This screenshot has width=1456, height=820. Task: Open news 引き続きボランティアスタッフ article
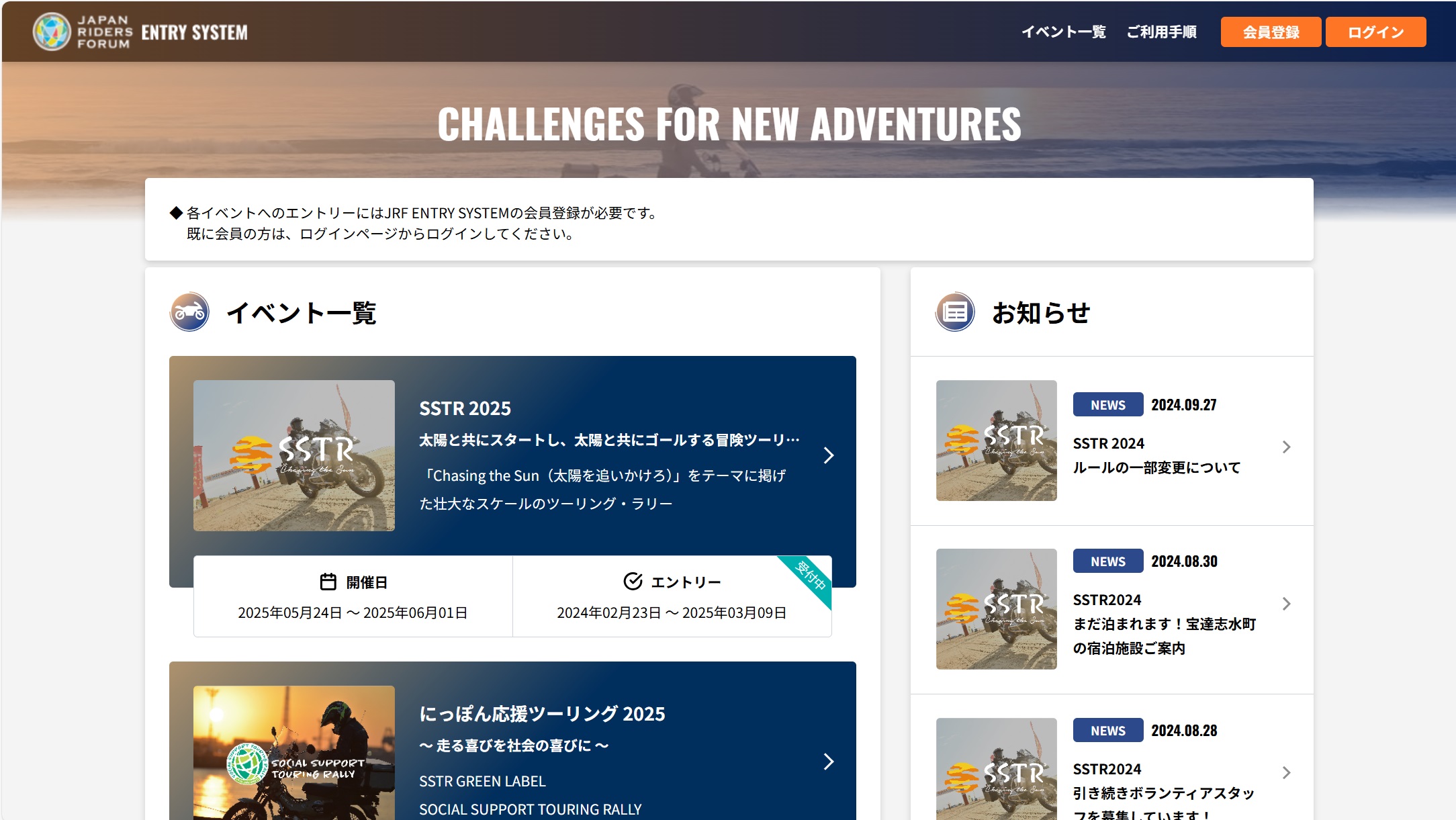[1164, 803]
